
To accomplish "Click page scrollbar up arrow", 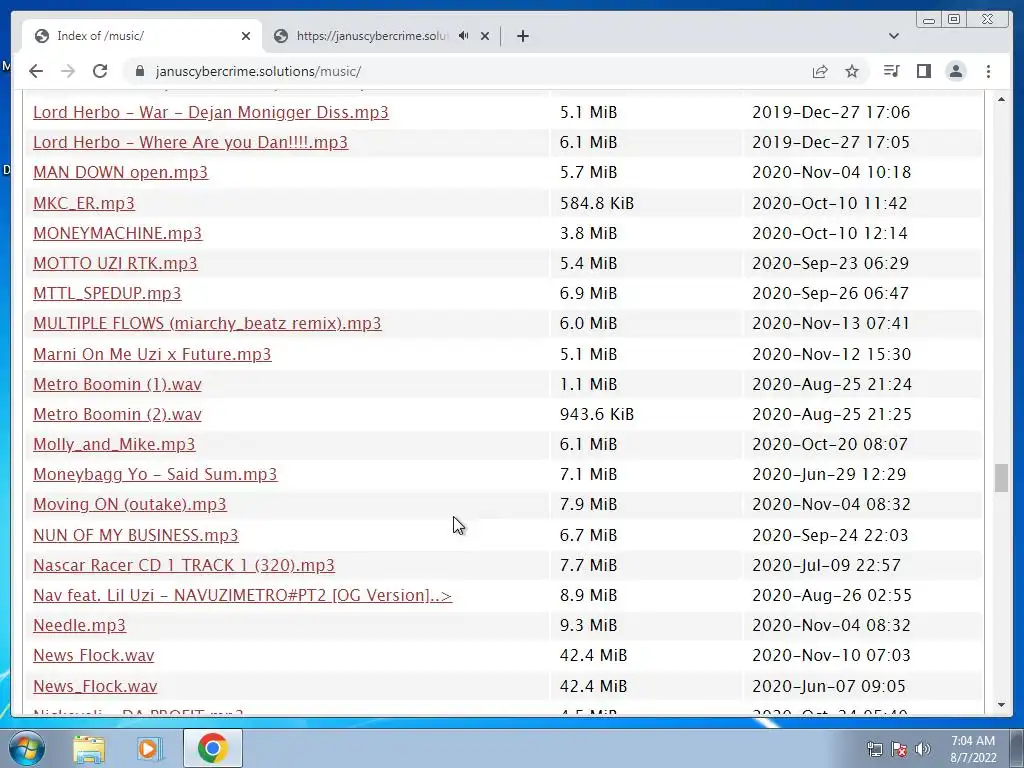I will [1001, 99].
